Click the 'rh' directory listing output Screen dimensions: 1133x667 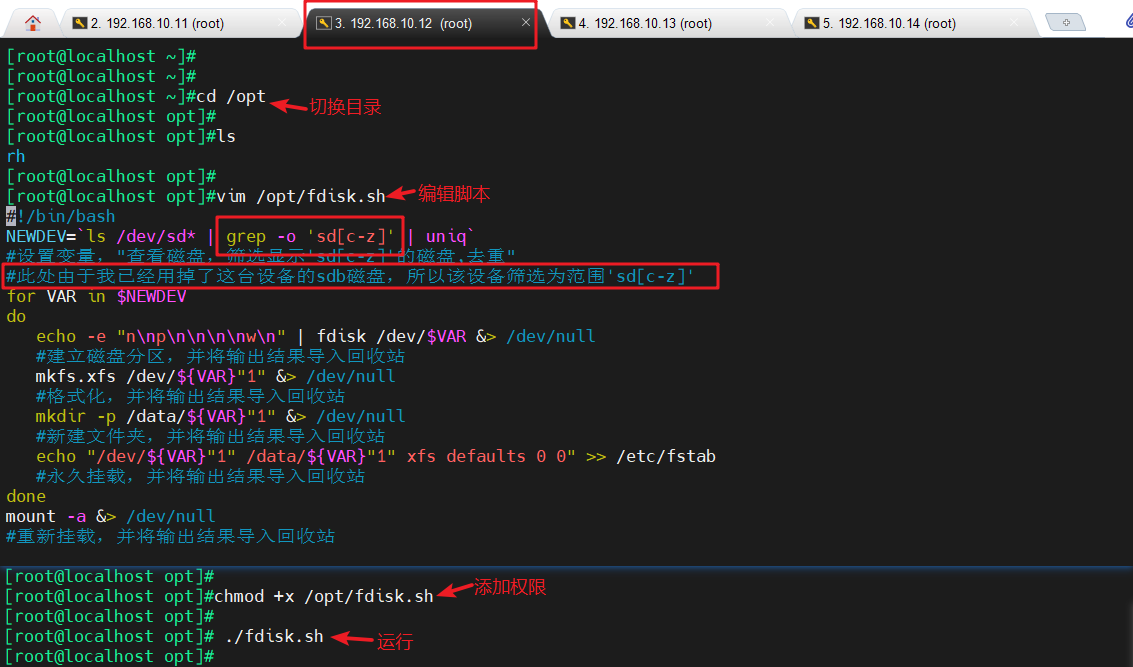[16, 156]
